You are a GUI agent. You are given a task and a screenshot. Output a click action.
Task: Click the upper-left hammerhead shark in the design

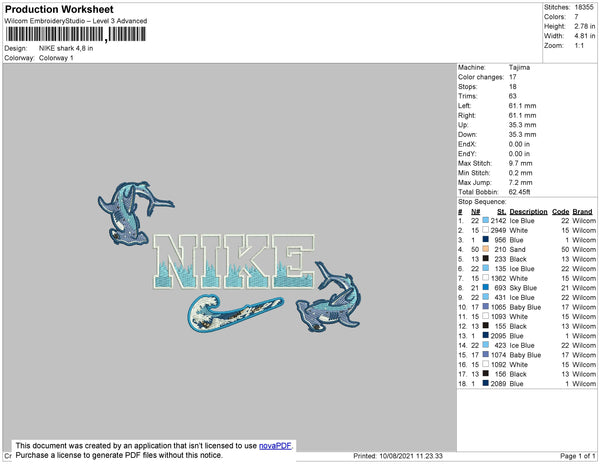(132, 213)
